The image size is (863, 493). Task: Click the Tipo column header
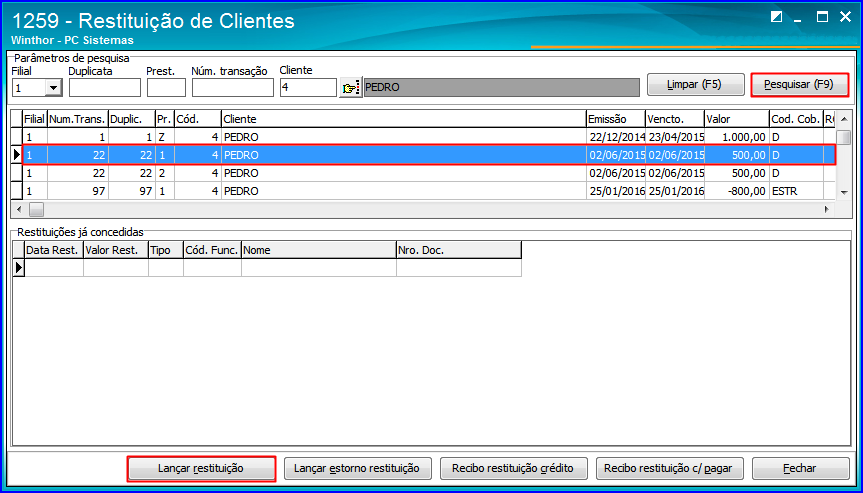point(166,250)
